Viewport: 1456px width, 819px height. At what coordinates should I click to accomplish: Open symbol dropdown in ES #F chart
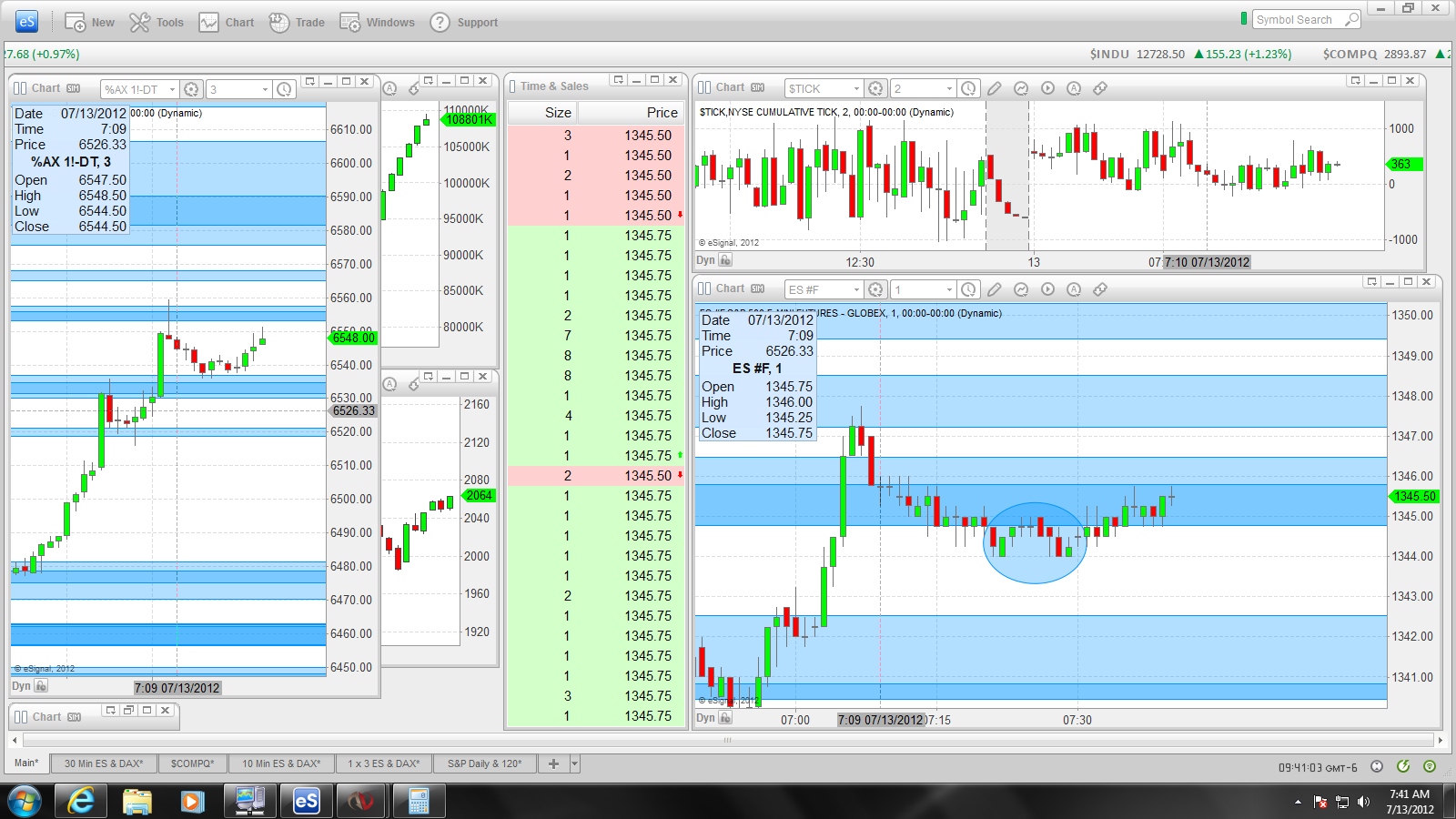[x=856, y=289]
